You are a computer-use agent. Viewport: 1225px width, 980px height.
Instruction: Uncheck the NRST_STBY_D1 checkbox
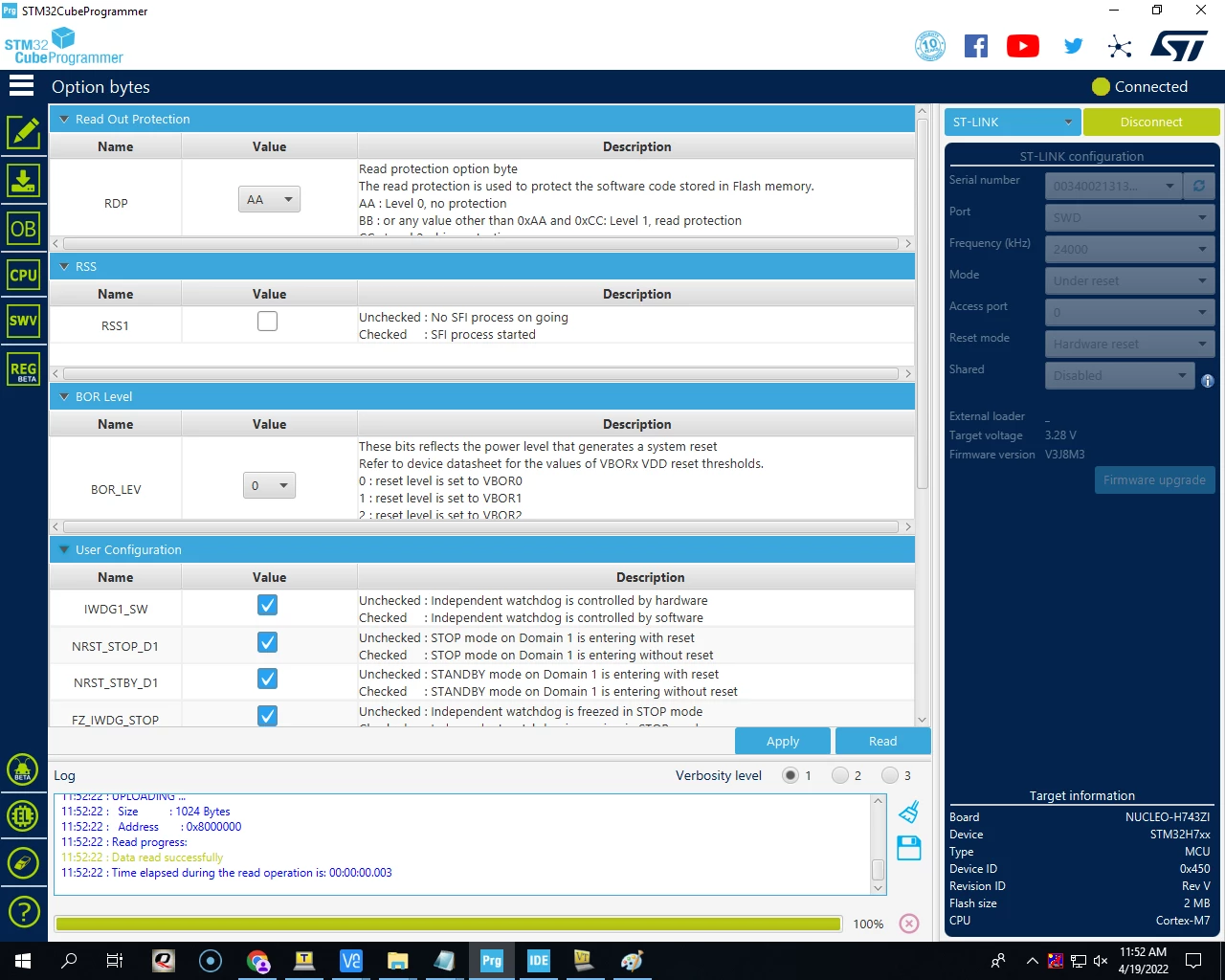tap(268, 679)
